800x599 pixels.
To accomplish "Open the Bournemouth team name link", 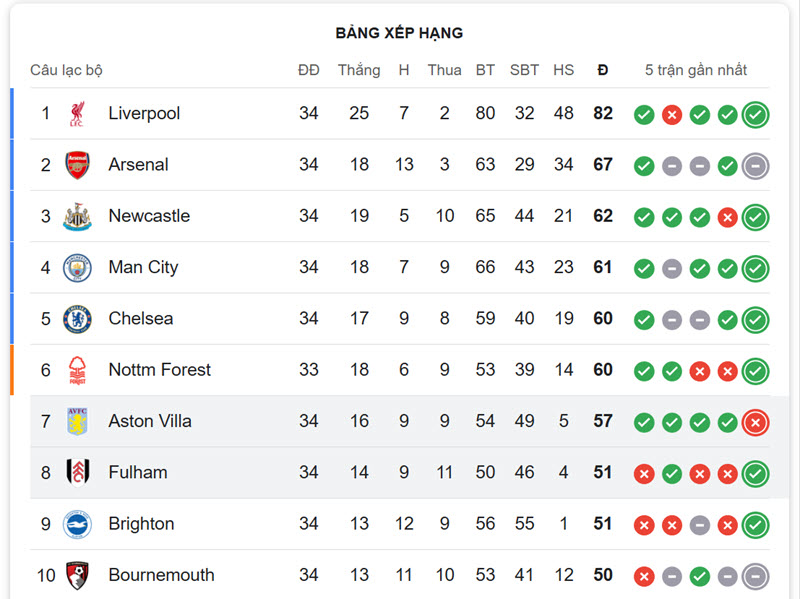I will pyautogui.click(x=161, y=575).
